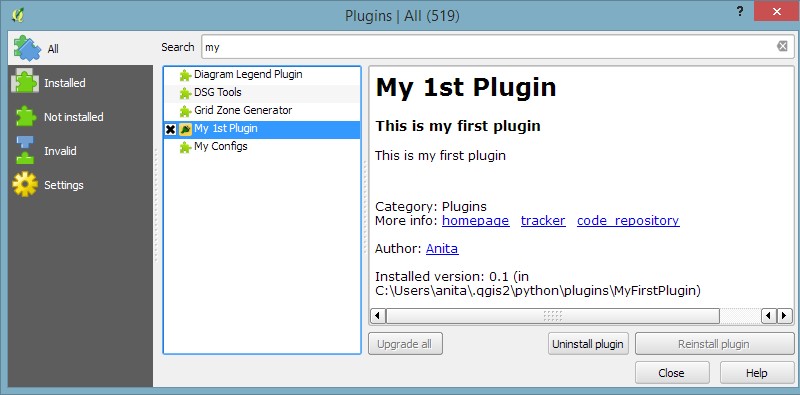Click the Installed plugins puzzle icon

25,82
